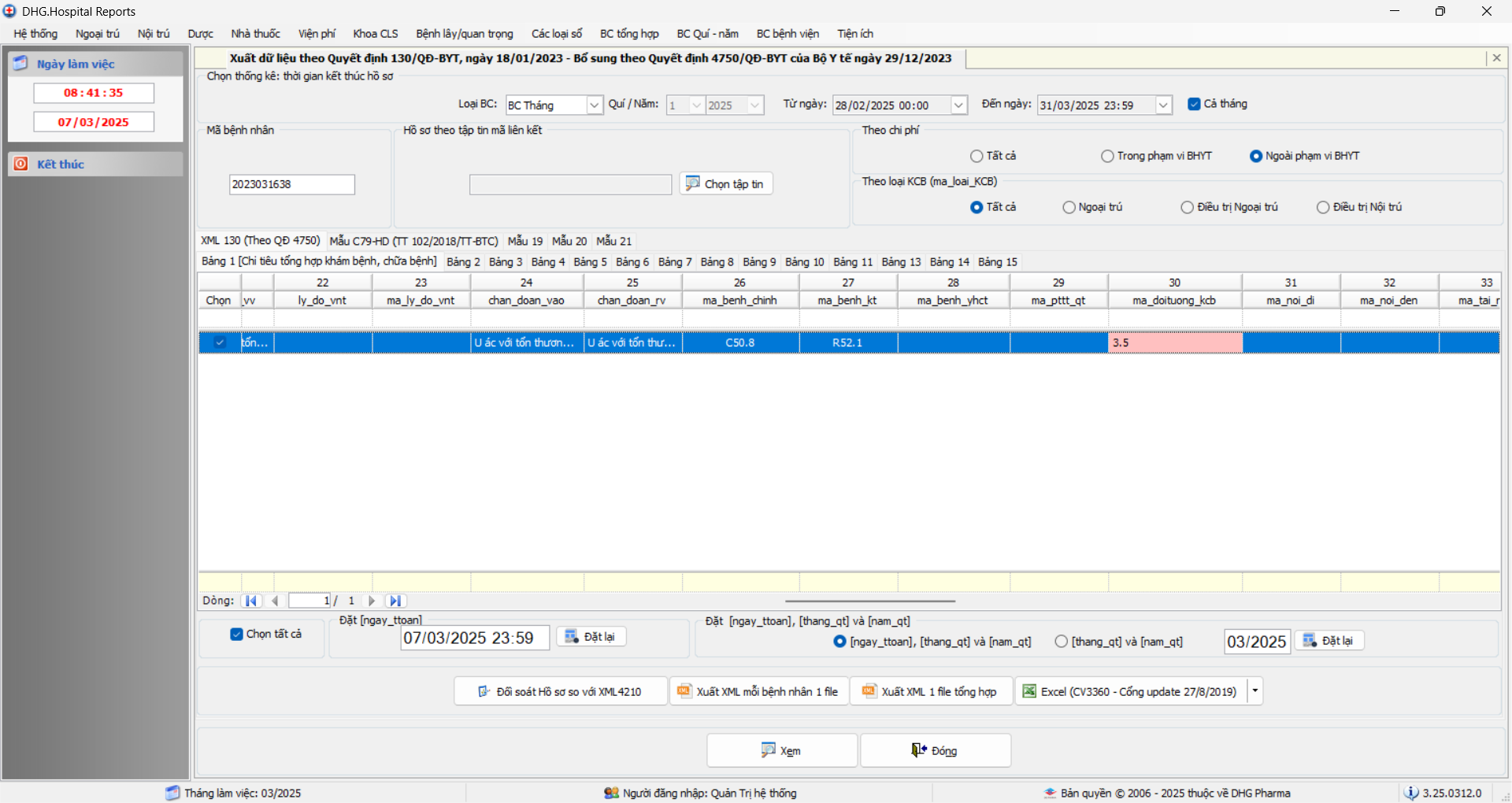Click the Excel export icon
The width and height of the screenshot is (1512, 803).
tap(1028, 690)
